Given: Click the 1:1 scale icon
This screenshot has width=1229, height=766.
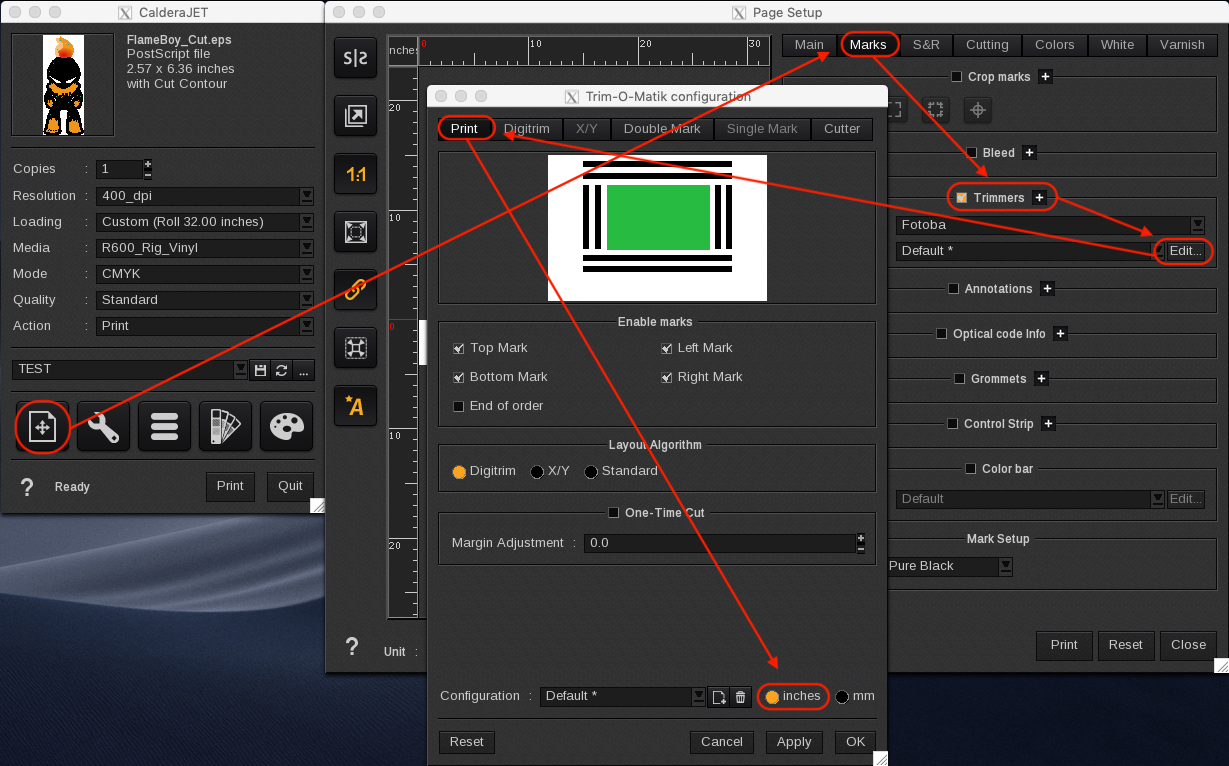Looking at the screenshot, I should 355,175.
